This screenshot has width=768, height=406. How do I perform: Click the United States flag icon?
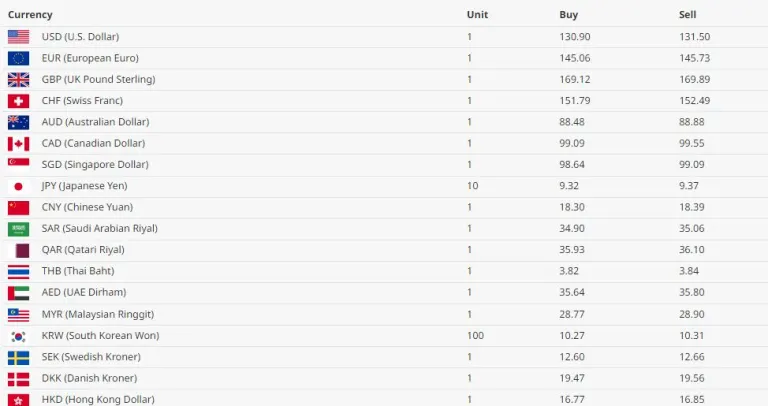[x=18, y=37]
